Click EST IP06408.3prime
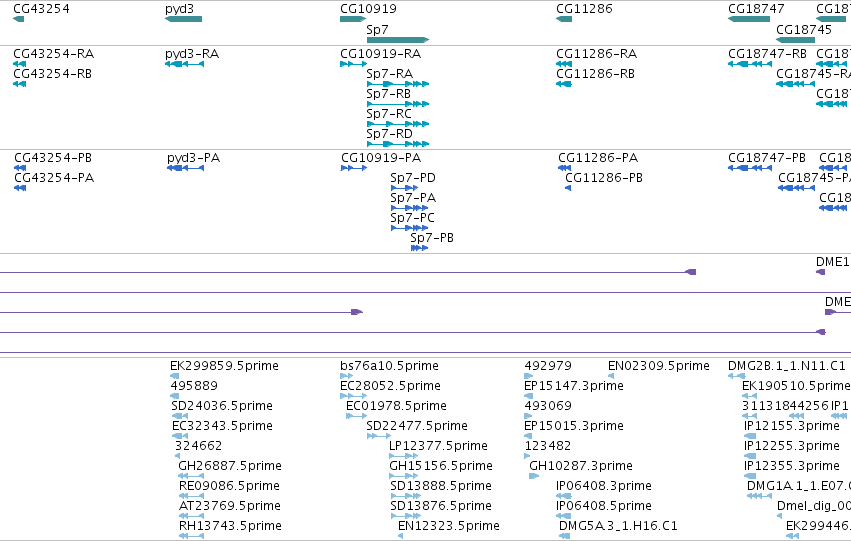851x541 pixels. point(604,486)
